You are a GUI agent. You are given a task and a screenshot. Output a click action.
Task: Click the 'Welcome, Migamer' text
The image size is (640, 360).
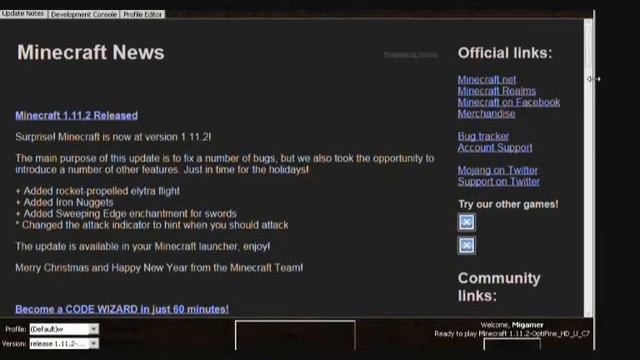pyautogui.click(x=512, y=325)
